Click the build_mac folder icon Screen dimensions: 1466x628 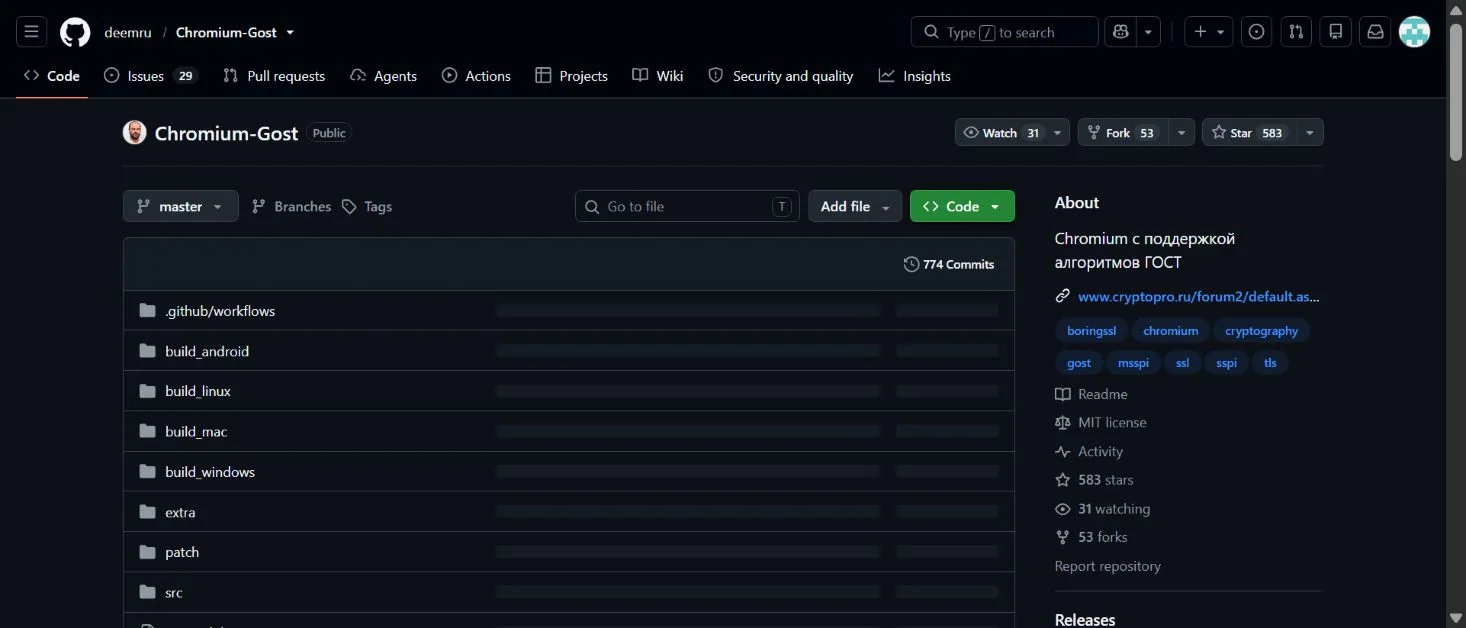(x=148, y=431)
